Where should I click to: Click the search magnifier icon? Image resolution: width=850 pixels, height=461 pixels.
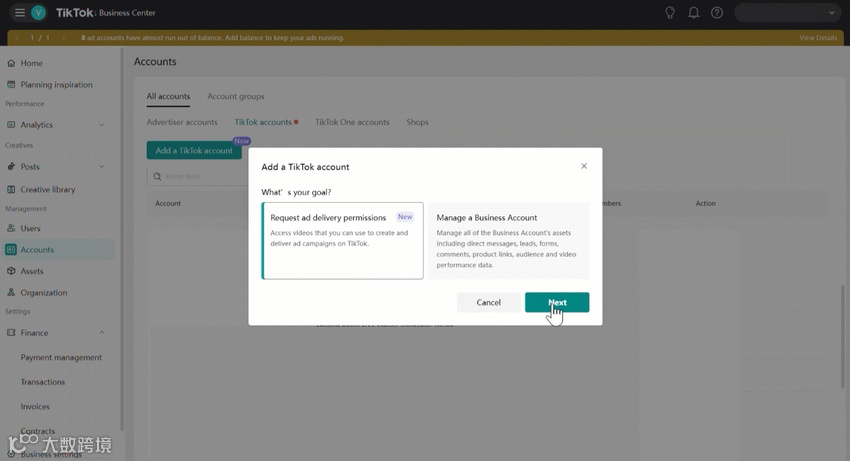157,176
